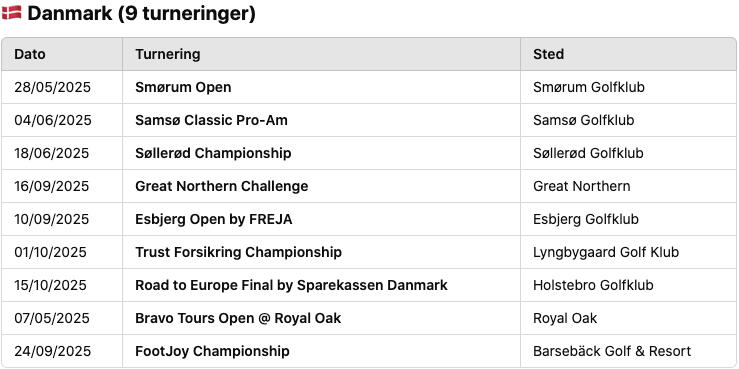Open the Samsø Classic Pro-Am entry

click(211, 120)
